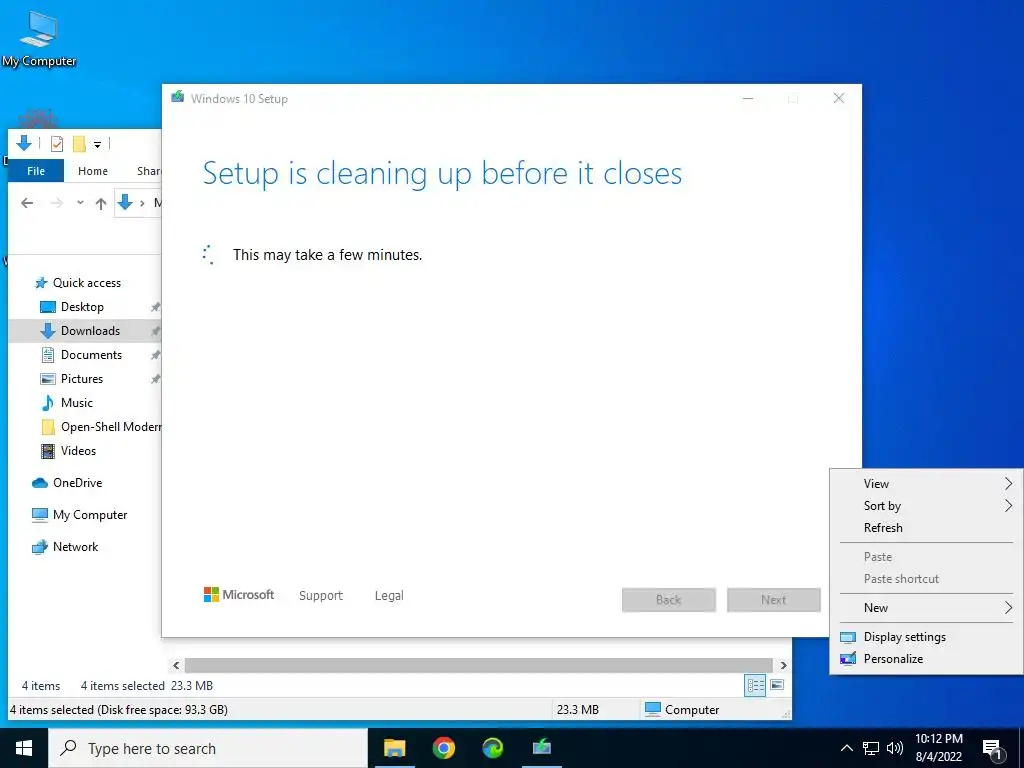This screenshot has width=1024, height=768.
Task: Open recent locations dropdown arrow
Action: point(80,202)
